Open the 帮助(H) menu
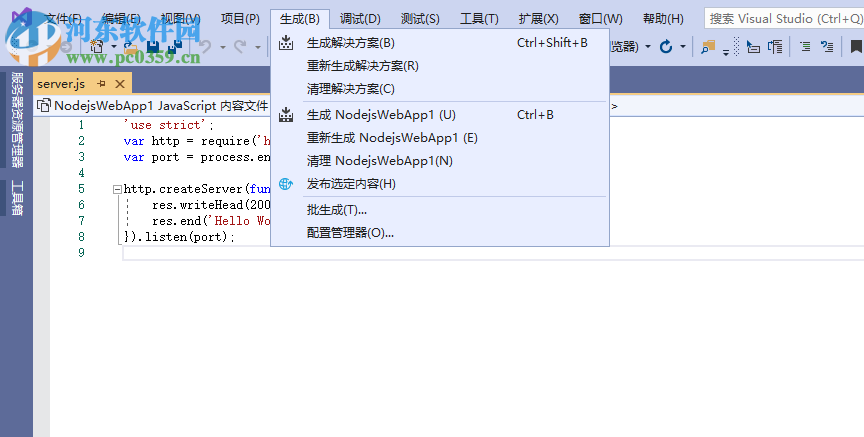864x437 pixels. (x=663, y=19)
